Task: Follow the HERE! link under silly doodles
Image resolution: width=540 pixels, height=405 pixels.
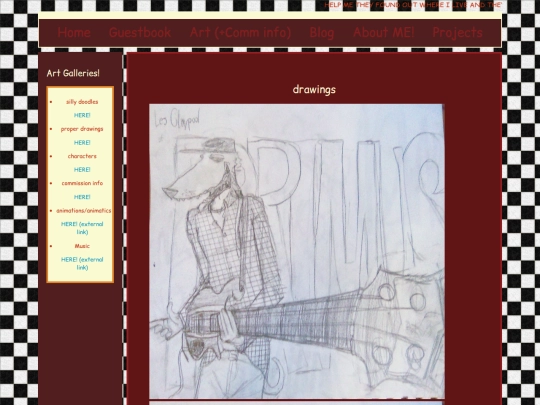Action: point(82,115)
